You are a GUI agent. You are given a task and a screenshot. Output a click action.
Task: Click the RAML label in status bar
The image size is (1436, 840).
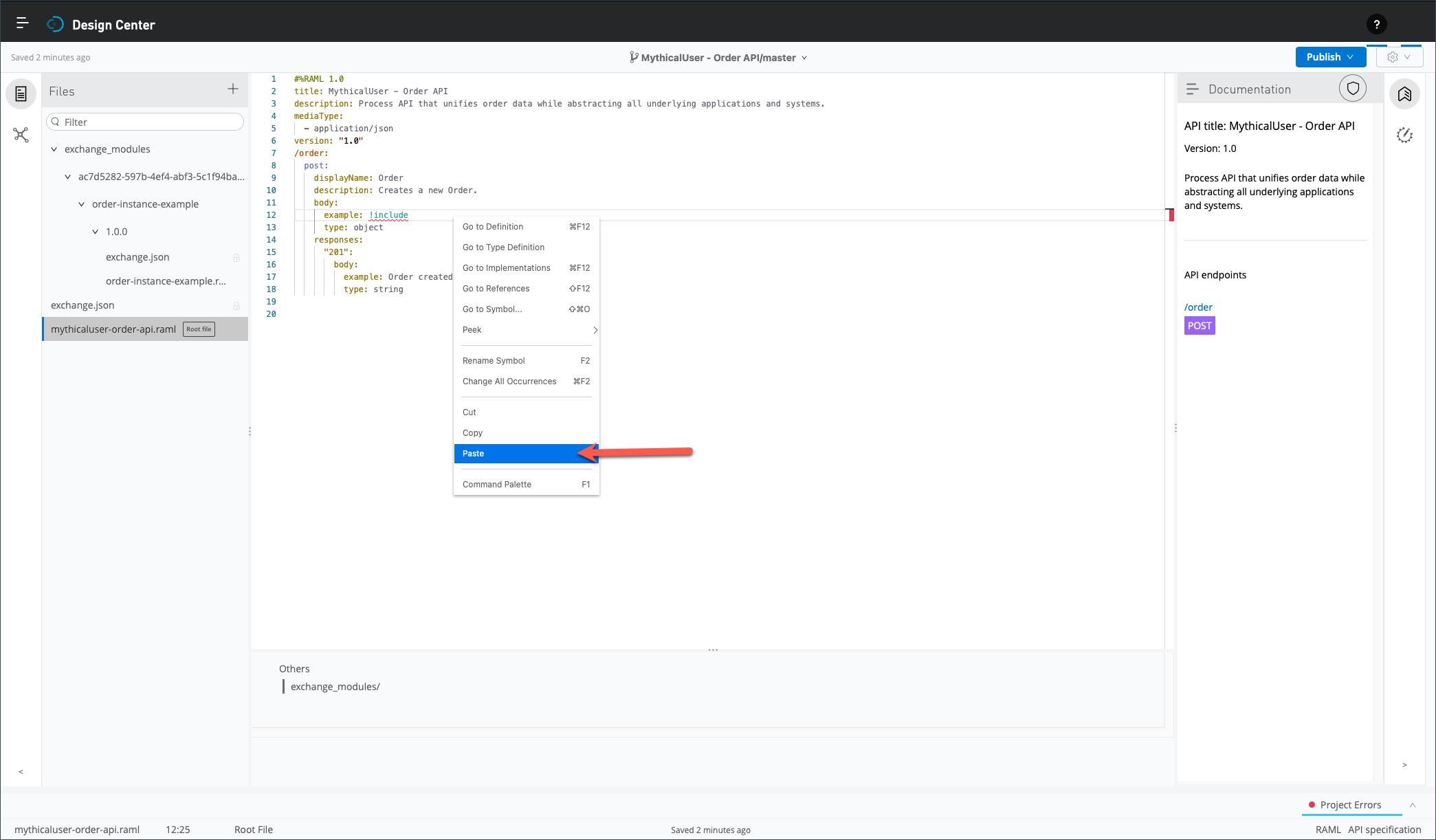pos(1328,830)
